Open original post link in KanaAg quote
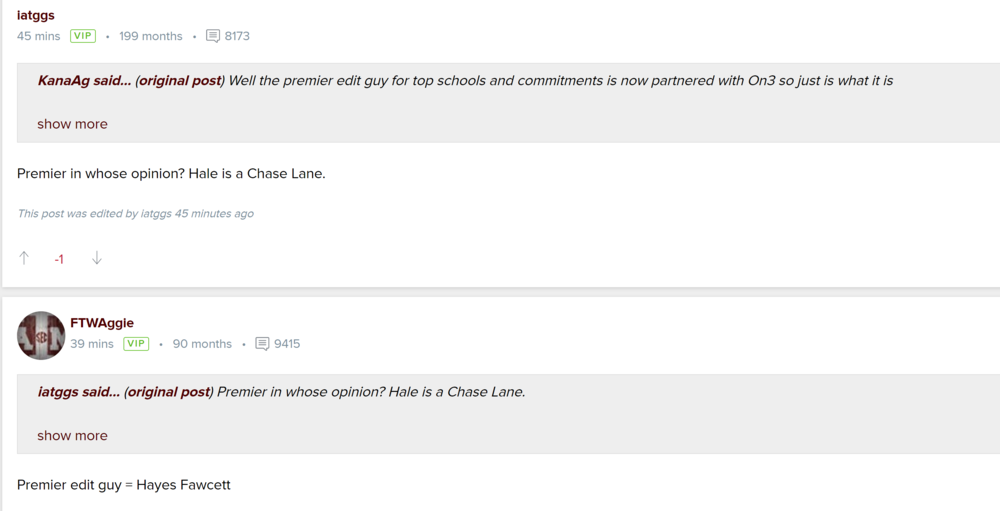This screenshot has width=1000, height=511. (x=179, y=80)
